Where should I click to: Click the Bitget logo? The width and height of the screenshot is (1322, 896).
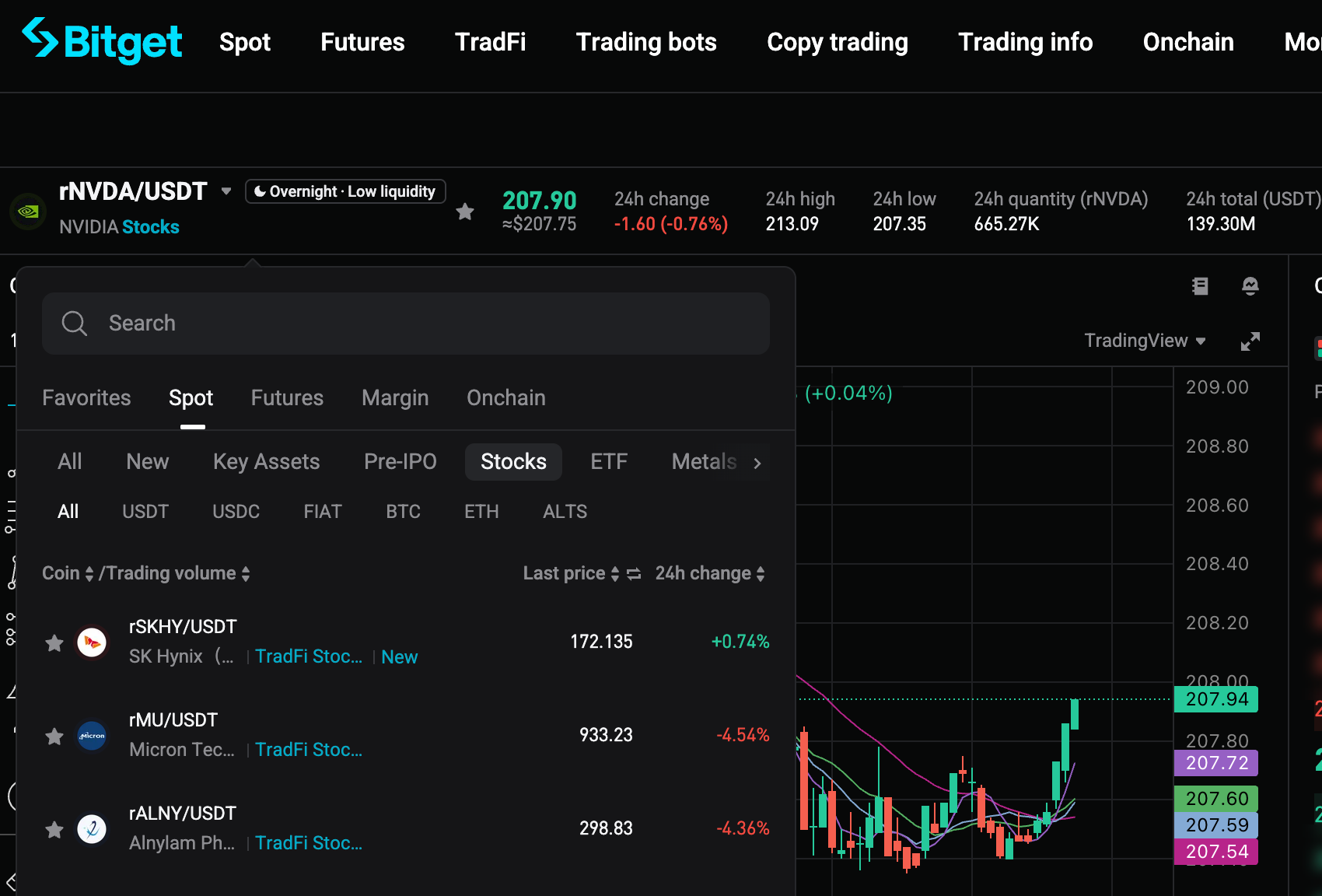point(103,41)
